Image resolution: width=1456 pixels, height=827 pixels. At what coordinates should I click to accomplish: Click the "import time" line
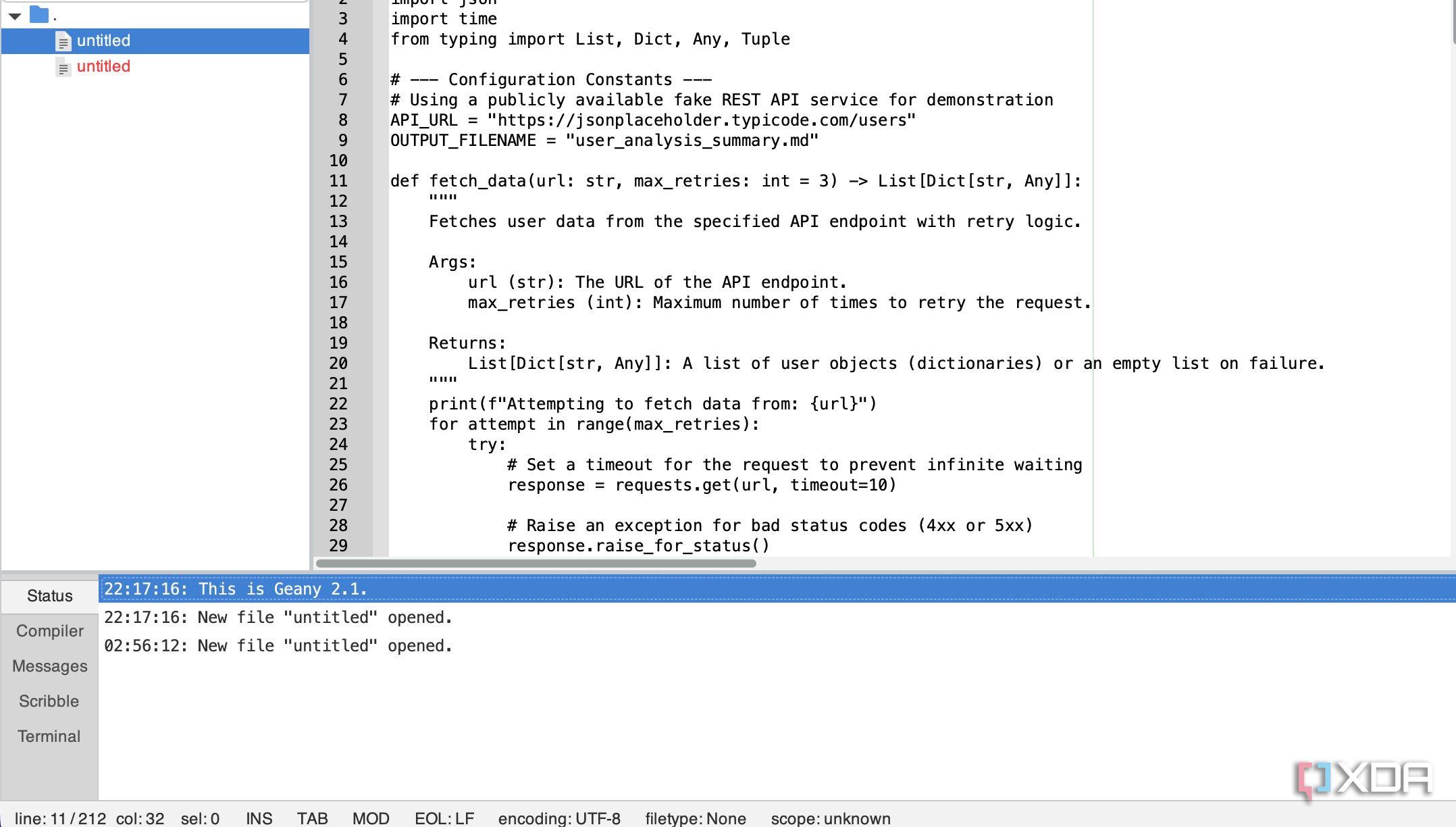click(x=444, y=19)
